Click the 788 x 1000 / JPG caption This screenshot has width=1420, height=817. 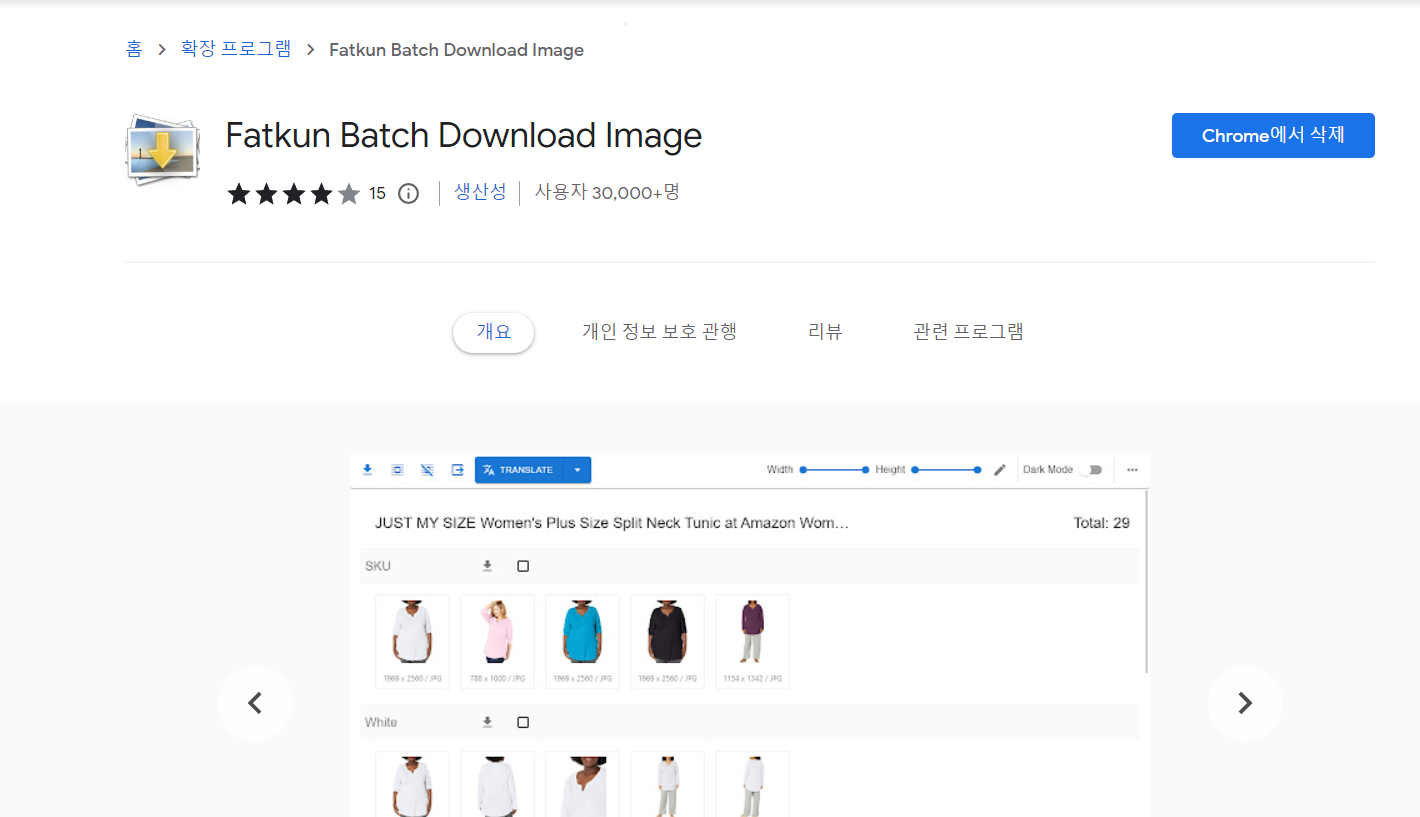(x=497, y=680)
